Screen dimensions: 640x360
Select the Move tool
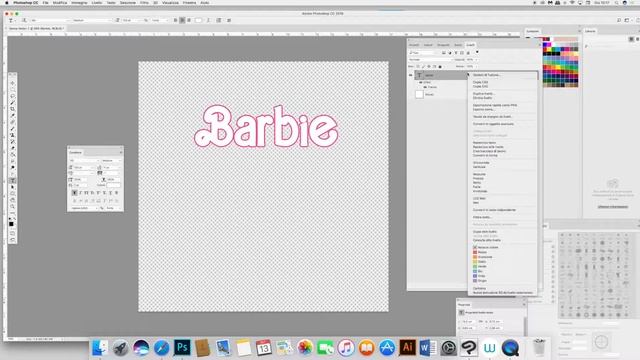[13, 83]
